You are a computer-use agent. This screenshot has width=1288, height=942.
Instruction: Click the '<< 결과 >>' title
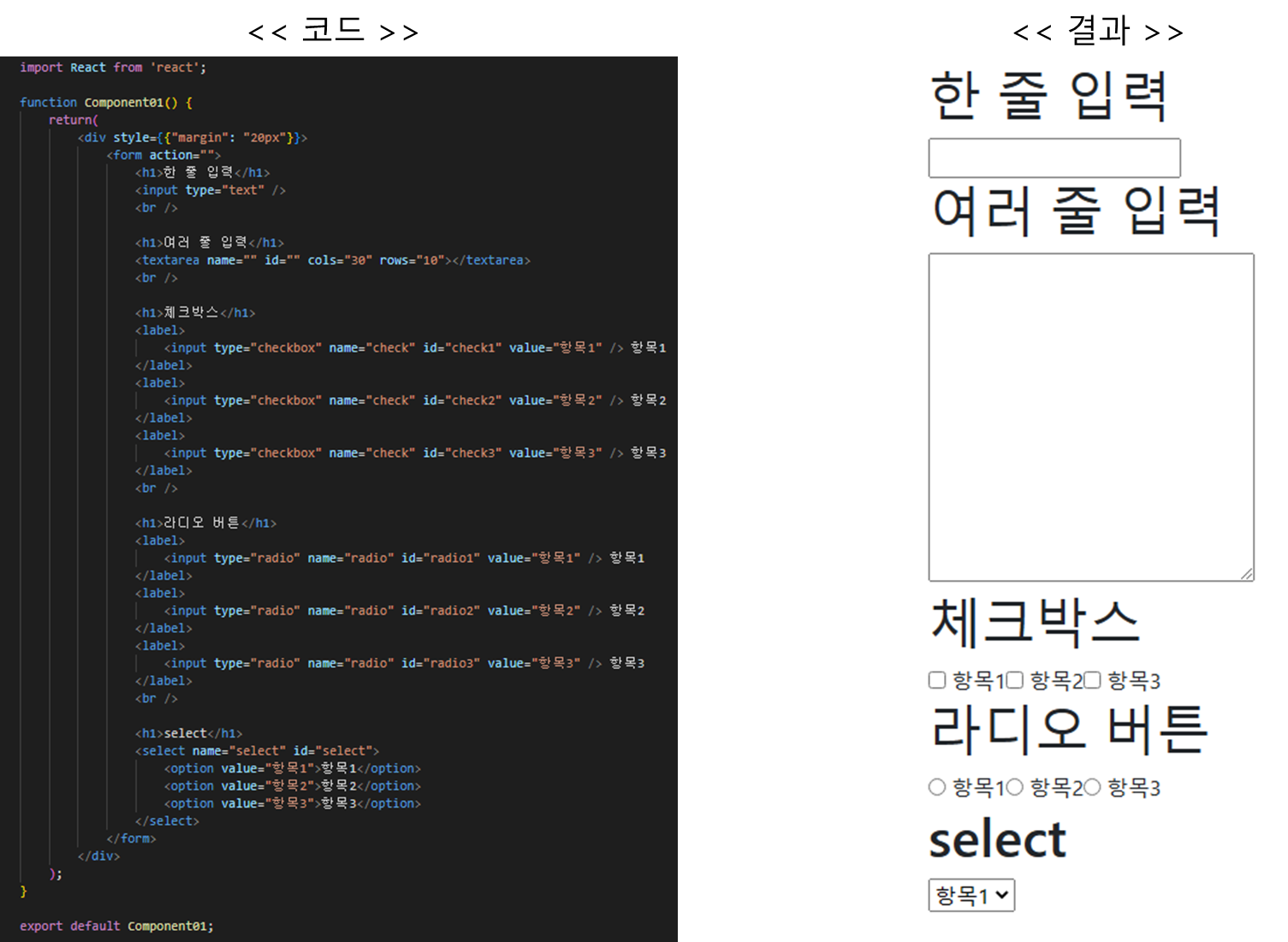click(x=1098, y=31)
